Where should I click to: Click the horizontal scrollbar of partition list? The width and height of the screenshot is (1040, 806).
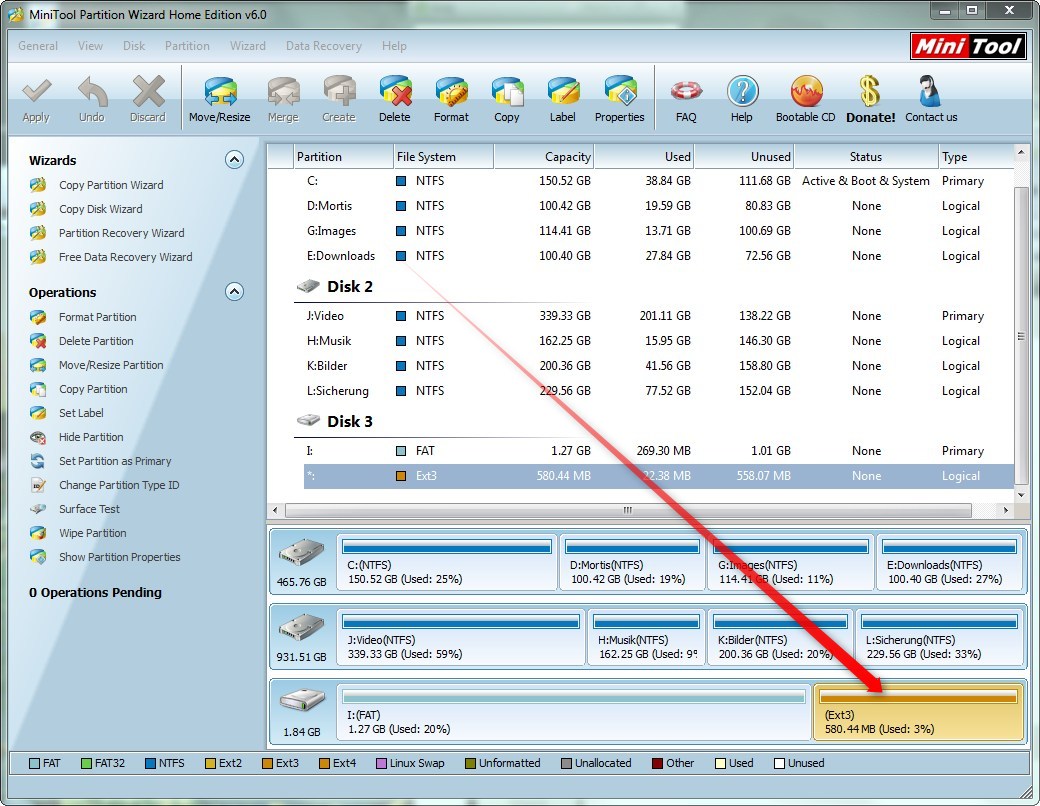pos(628,510)
